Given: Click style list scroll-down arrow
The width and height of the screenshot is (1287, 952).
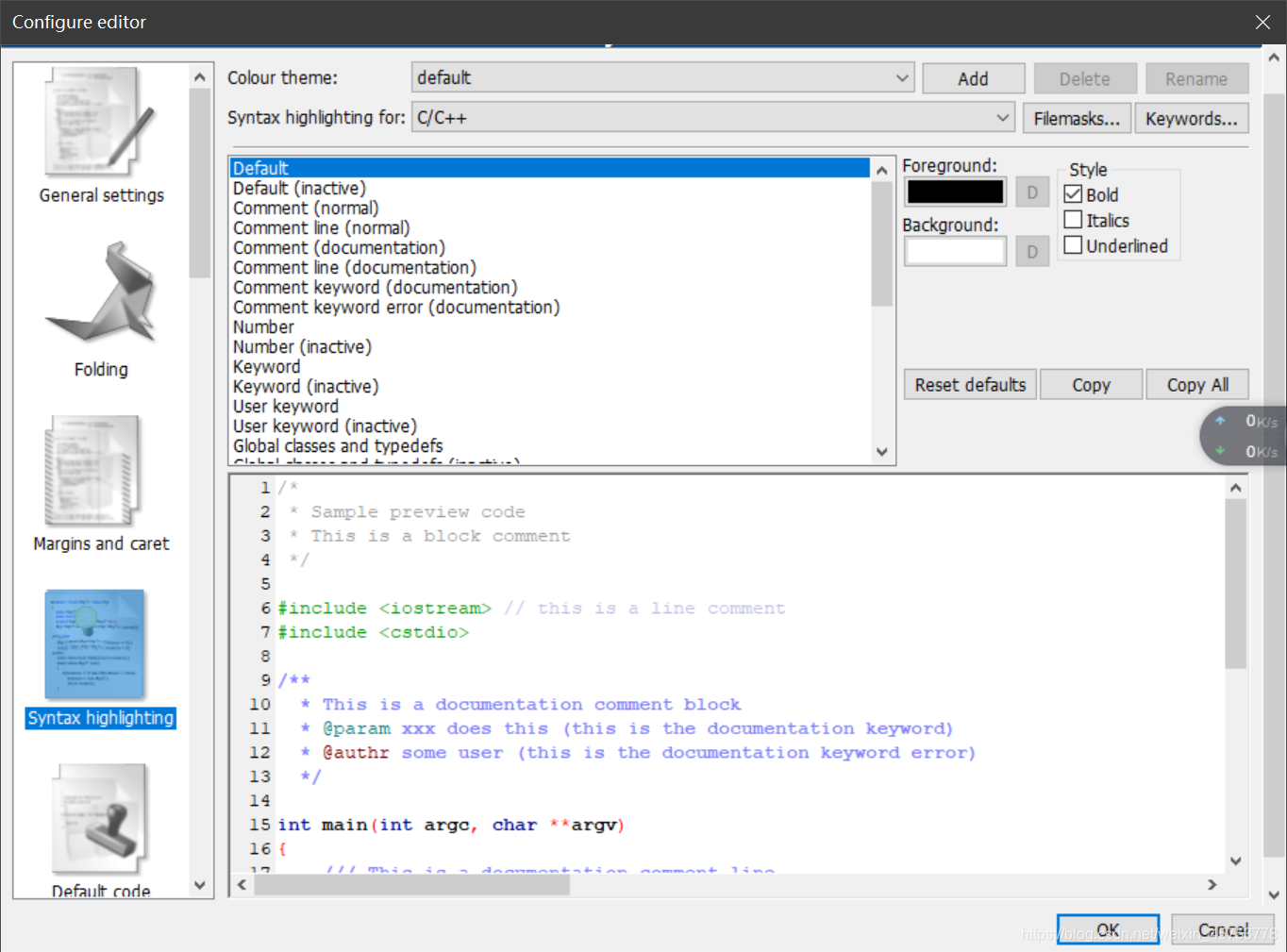Looking at the screenshot, I should point(882,452).
